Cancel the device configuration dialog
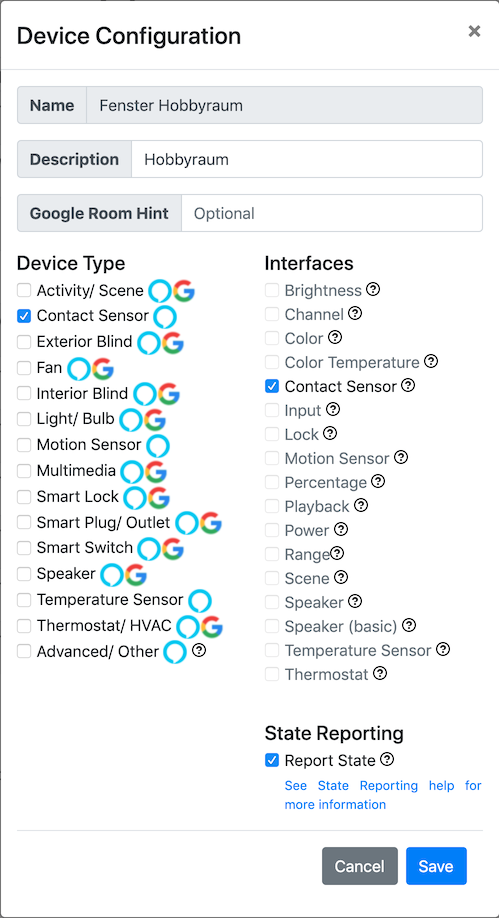The height and width of the screenshot is (918, 499). click(360, 866)
